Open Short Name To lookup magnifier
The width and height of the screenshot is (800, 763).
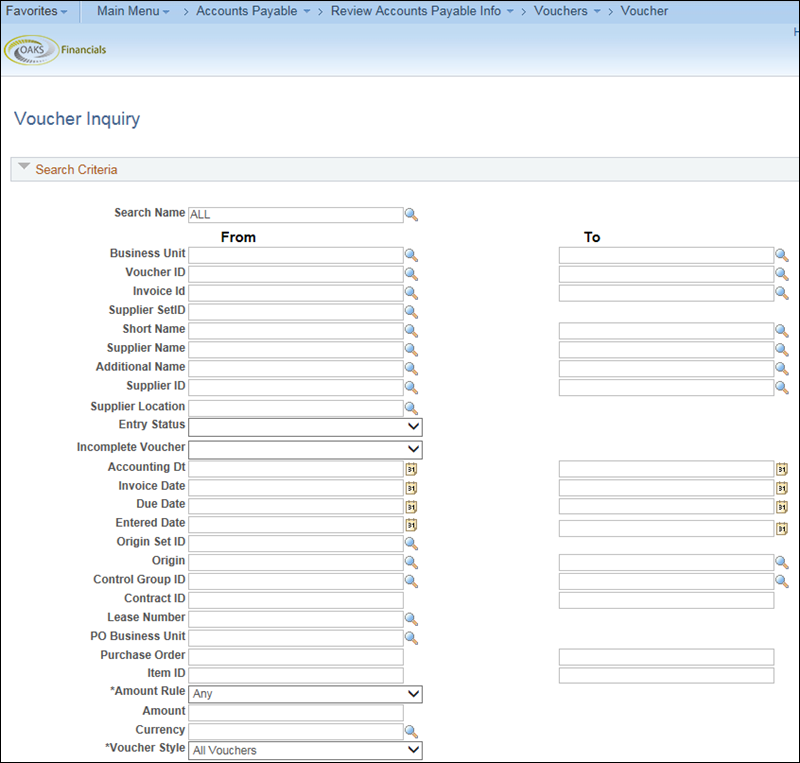tap(782, 331)
